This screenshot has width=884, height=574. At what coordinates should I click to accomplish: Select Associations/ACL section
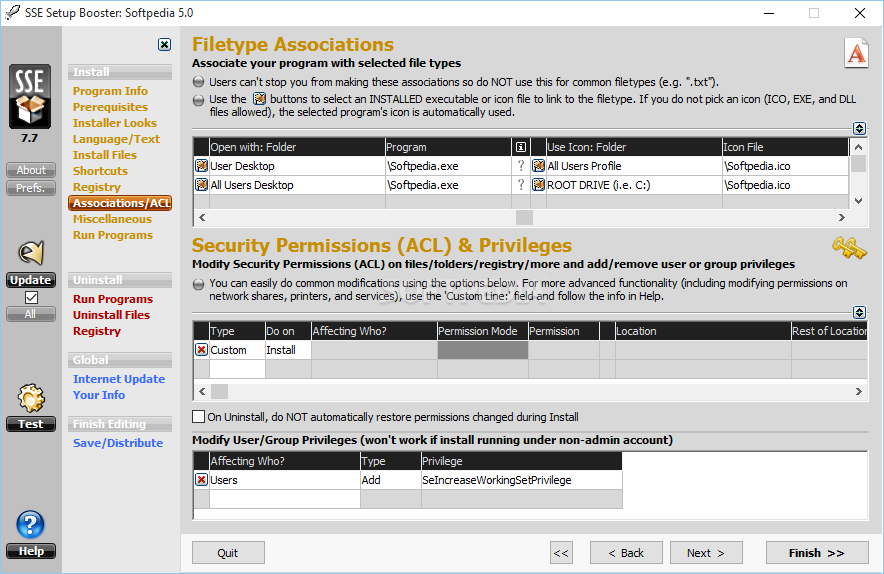[x=120, y=203]
